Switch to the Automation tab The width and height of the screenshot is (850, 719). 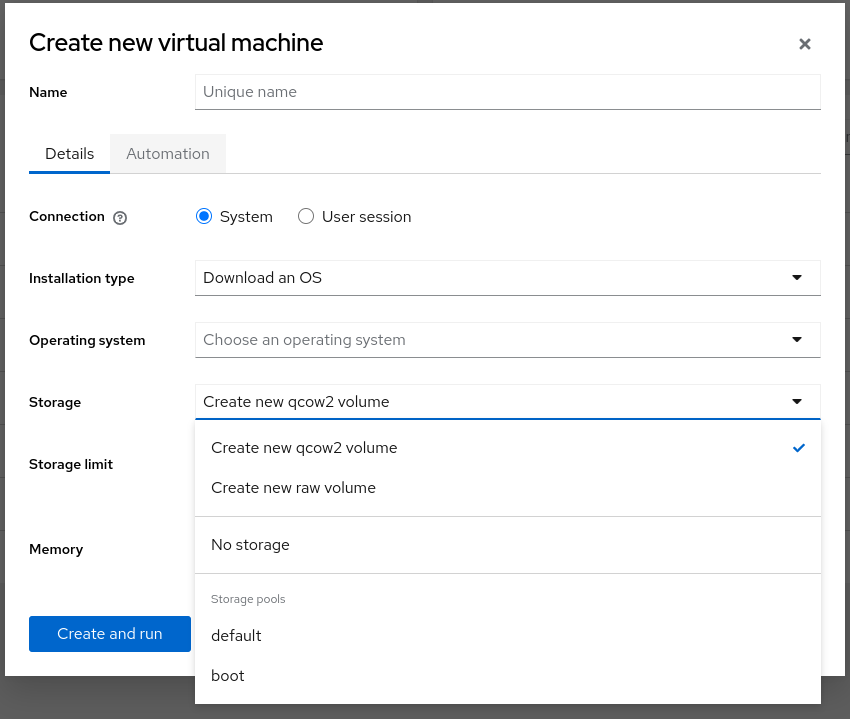coord(167,153)
